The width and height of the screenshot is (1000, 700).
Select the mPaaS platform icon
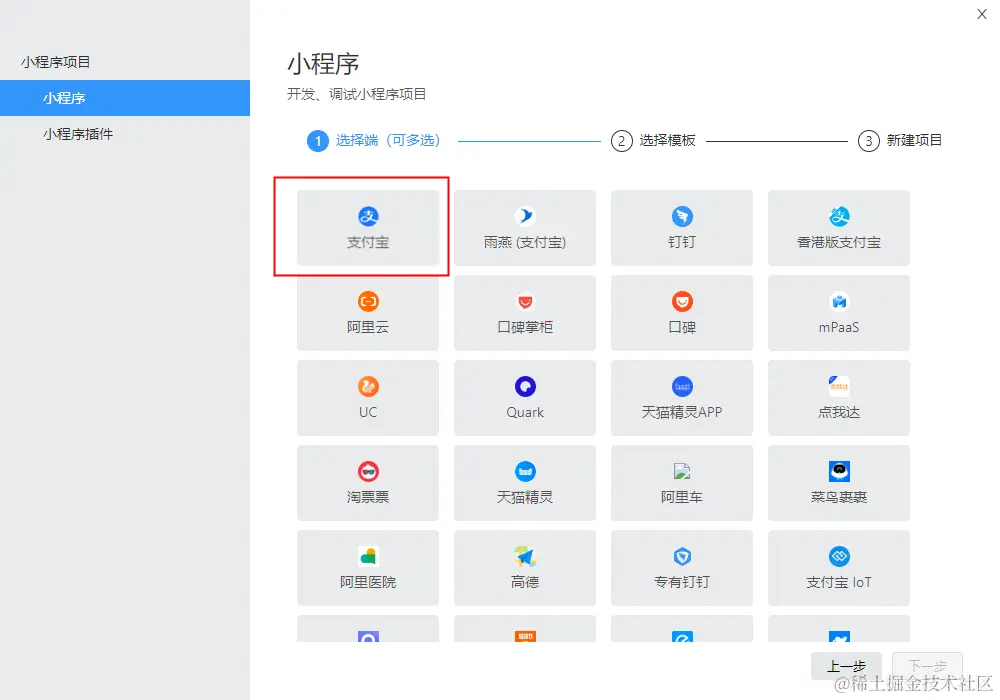click(839, 302)
